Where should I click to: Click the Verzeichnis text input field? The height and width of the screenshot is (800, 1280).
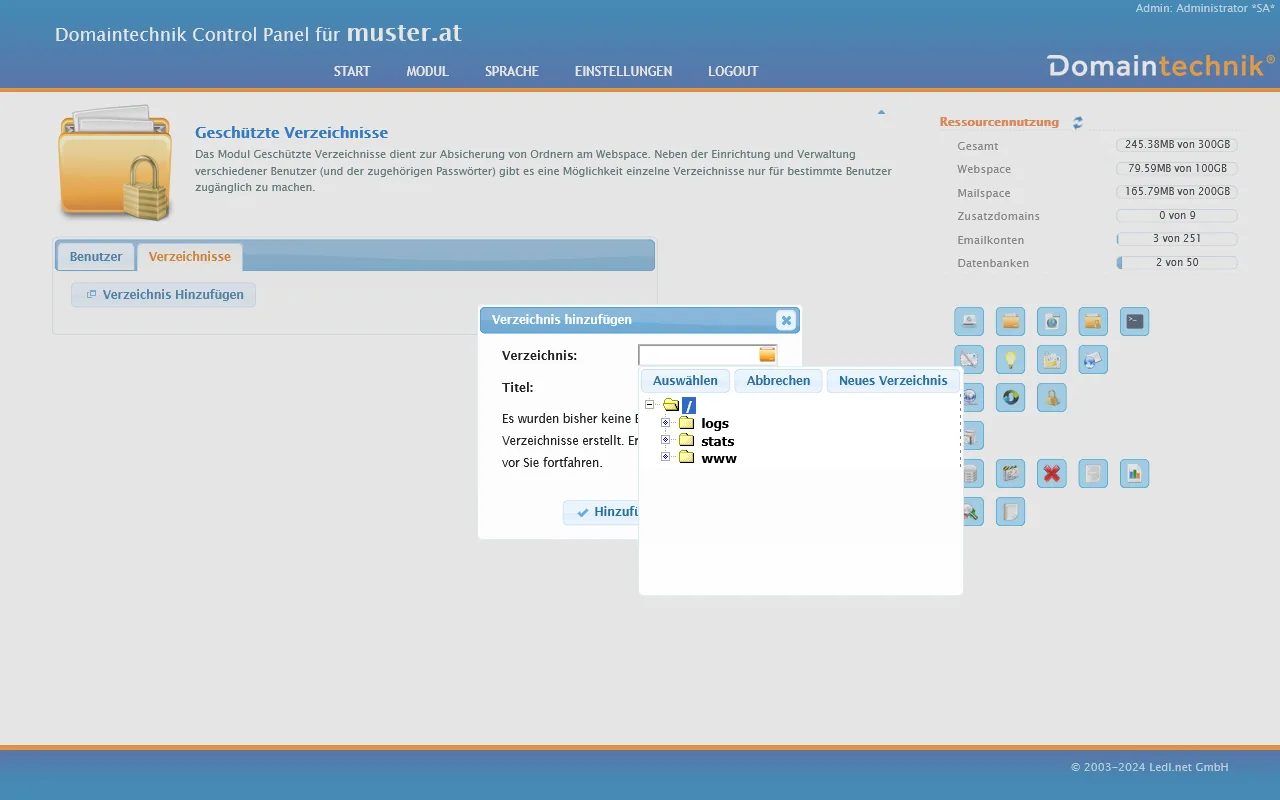pos(697,355)
